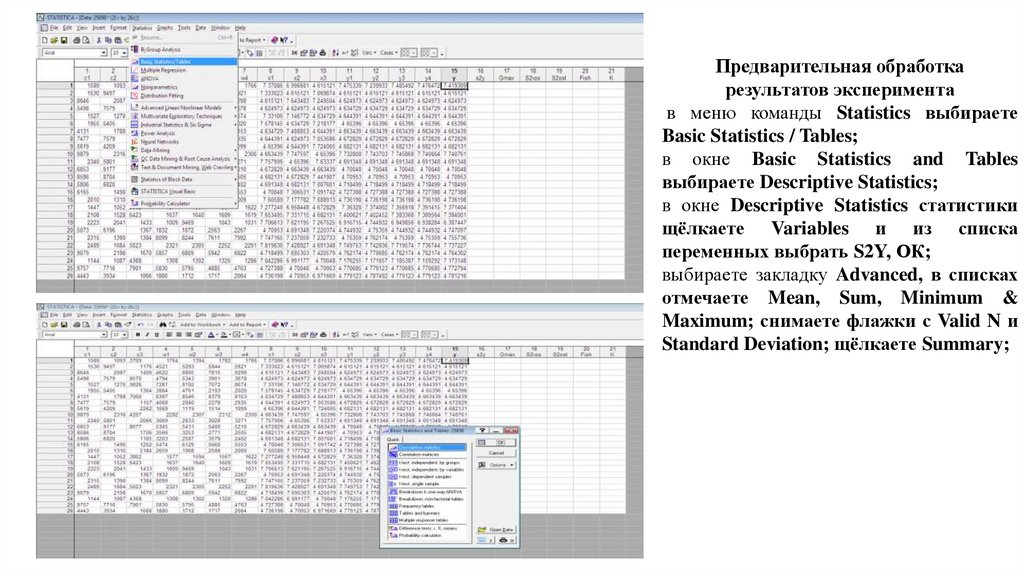Image resolution: width=1024 pixels, height=574 pixels.
Task: Expand QC Data Mining & Root Cause Analysis
Action: pyautogui.click(x=184, y=159)
